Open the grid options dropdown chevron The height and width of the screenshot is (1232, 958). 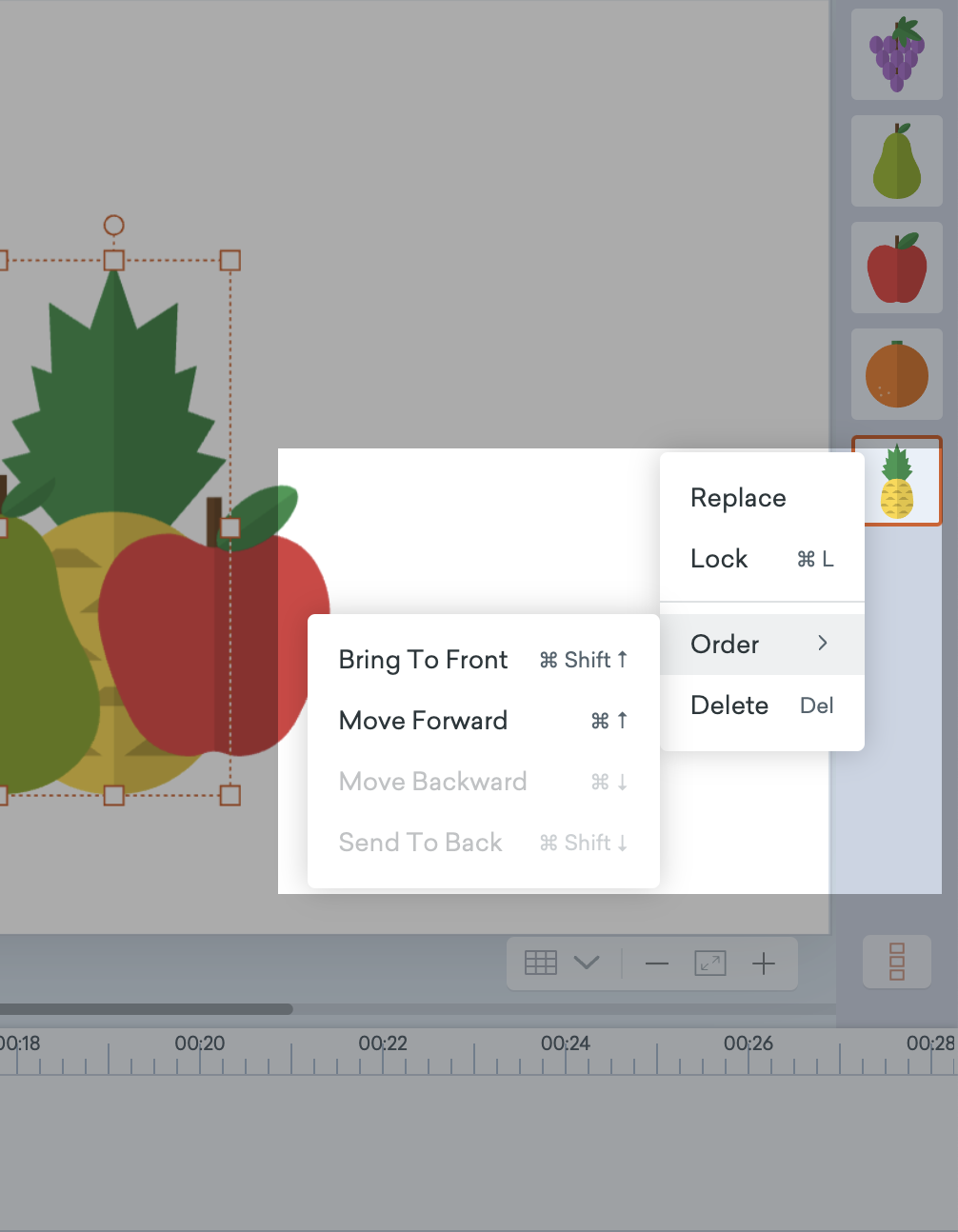[x=587, y=963]
